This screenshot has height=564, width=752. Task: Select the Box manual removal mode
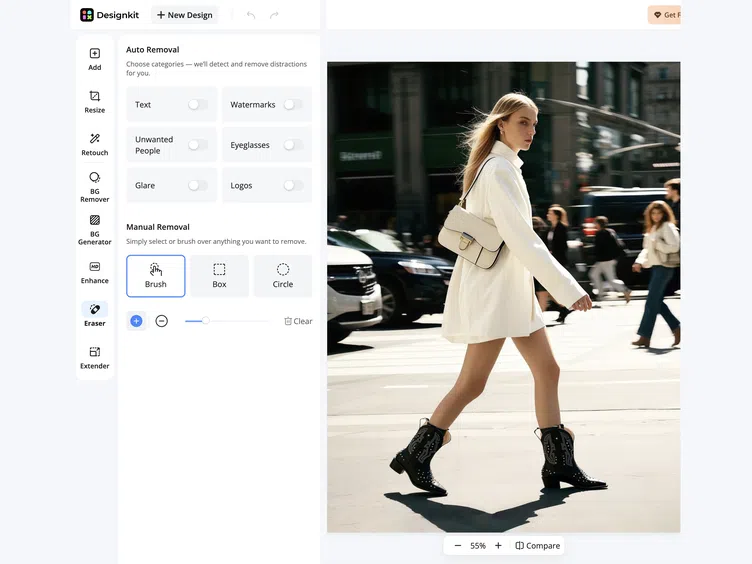pos(219,276)
